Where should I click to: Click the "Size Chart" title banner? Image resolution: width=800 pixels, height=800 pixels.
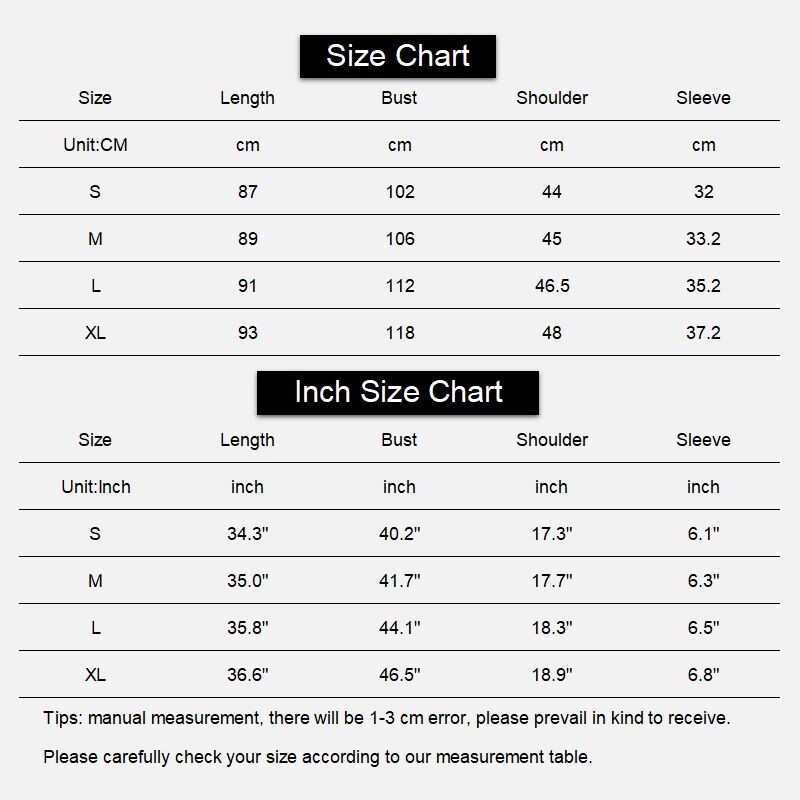398,56
